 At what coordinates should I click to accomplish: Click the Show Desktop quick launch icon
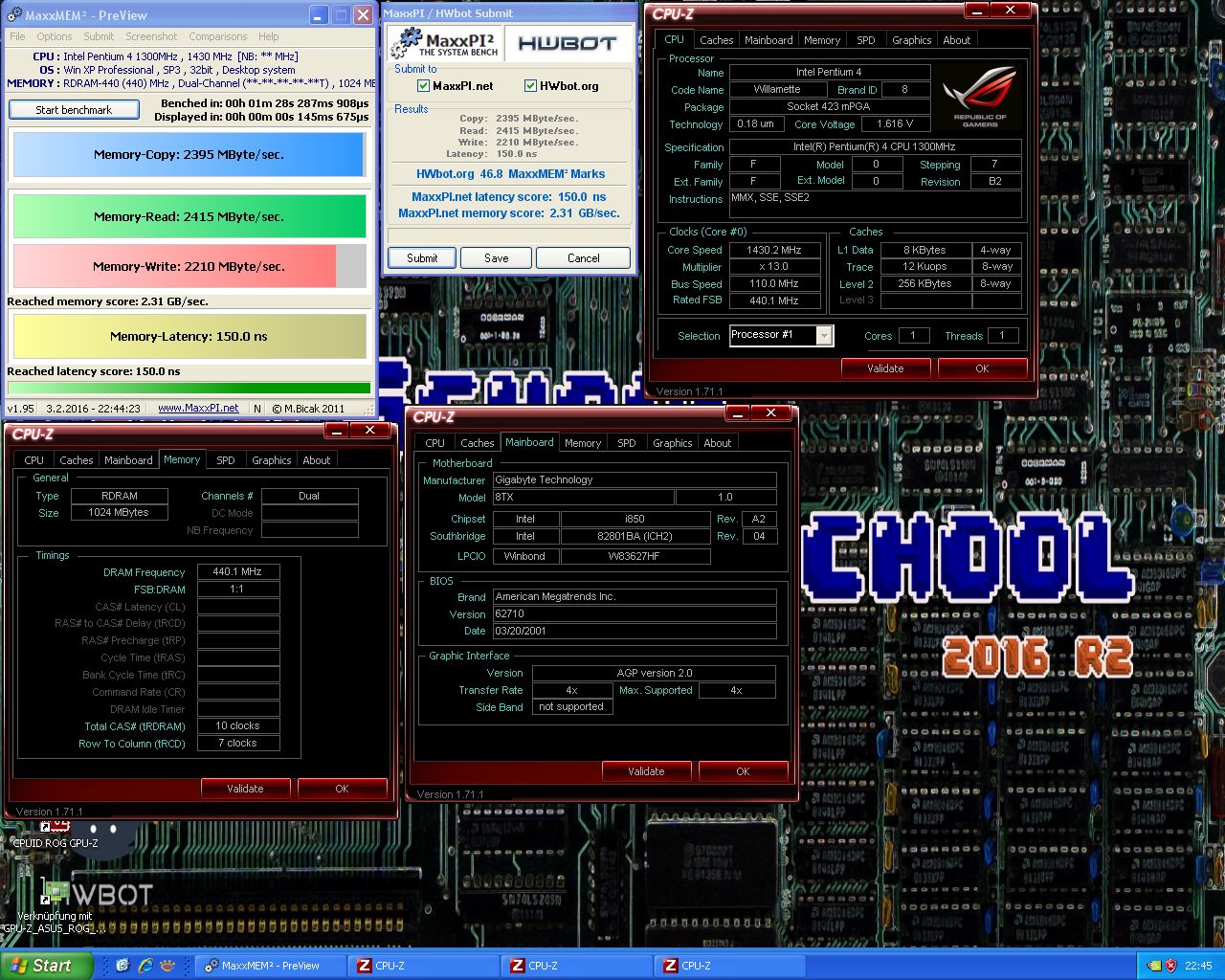click(122, 966)
